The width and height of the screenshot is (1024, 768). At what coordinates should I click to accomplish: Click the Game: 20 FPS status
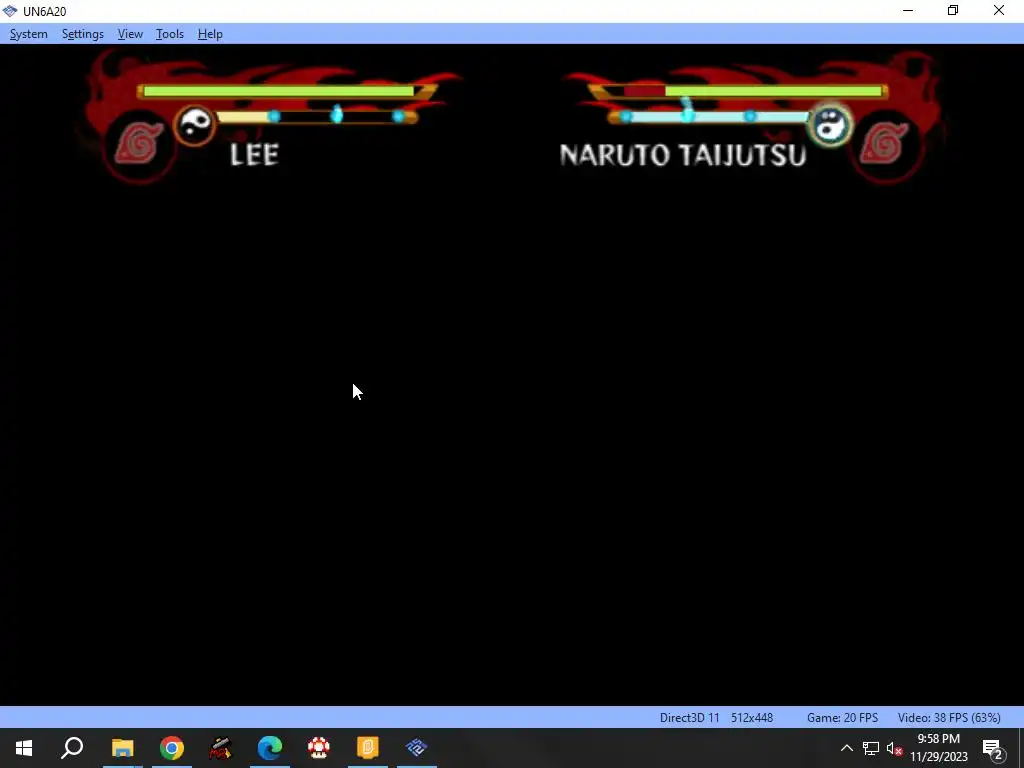[x=842, y=718]
